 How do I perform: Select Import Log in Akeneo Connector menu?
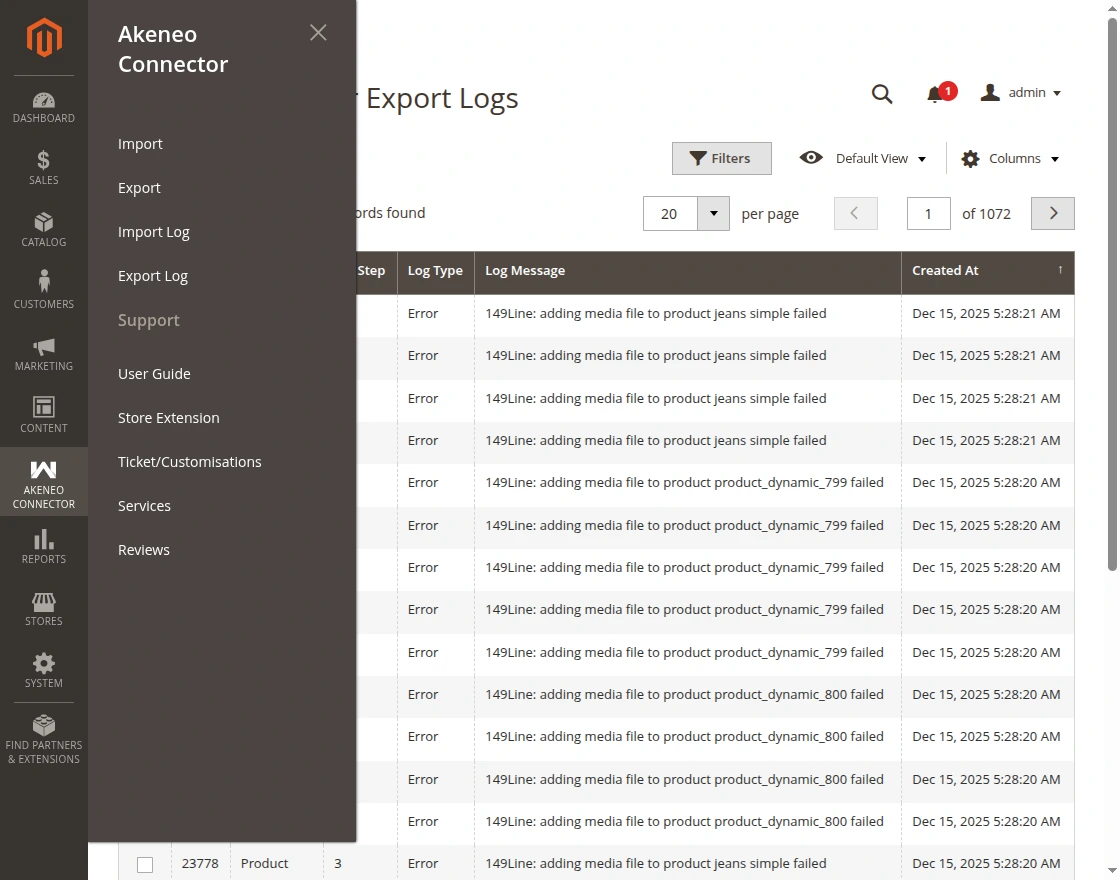[x=153, y=231]
